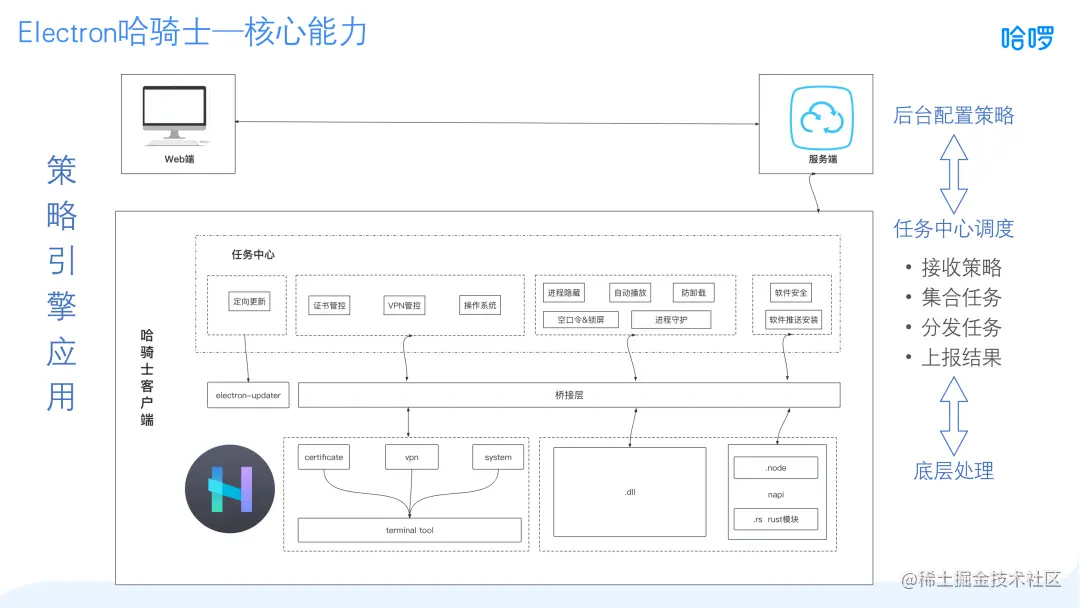Click the 自动播放 box
1080x608 pixels.
click(x=630, y=293)
